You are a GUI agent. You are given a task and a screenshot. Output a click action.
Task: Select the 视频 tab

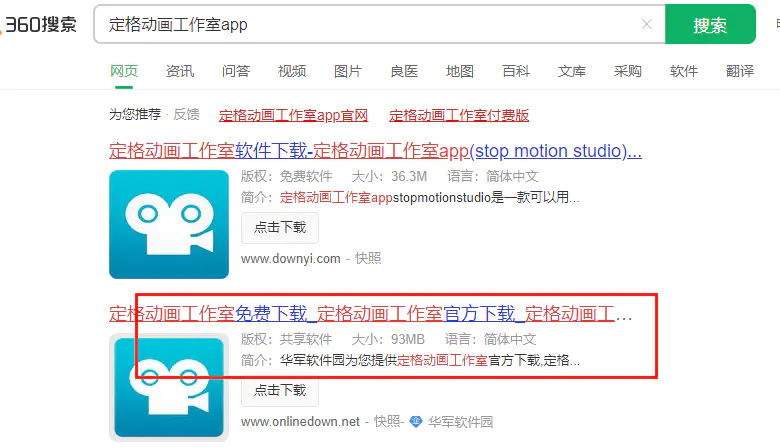[x=292, y=71]
